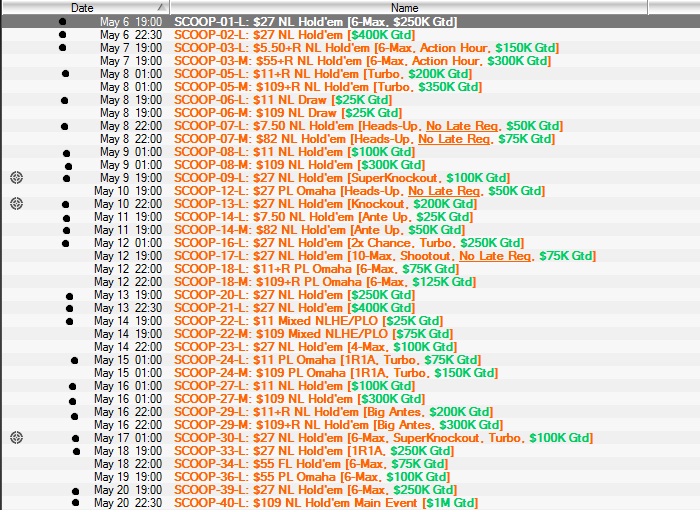Select SCOOP-27-M $109 NL Hold'em row
700x512 pixels.
click(350, 399)
